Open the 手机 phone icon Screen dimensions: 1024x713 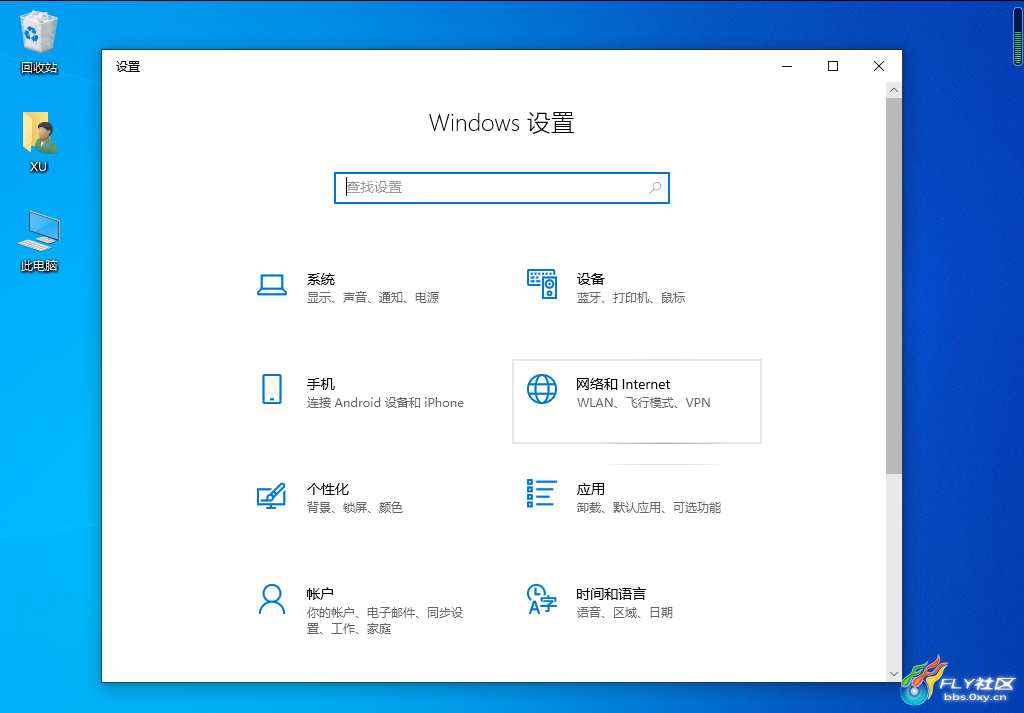point(272,389)
